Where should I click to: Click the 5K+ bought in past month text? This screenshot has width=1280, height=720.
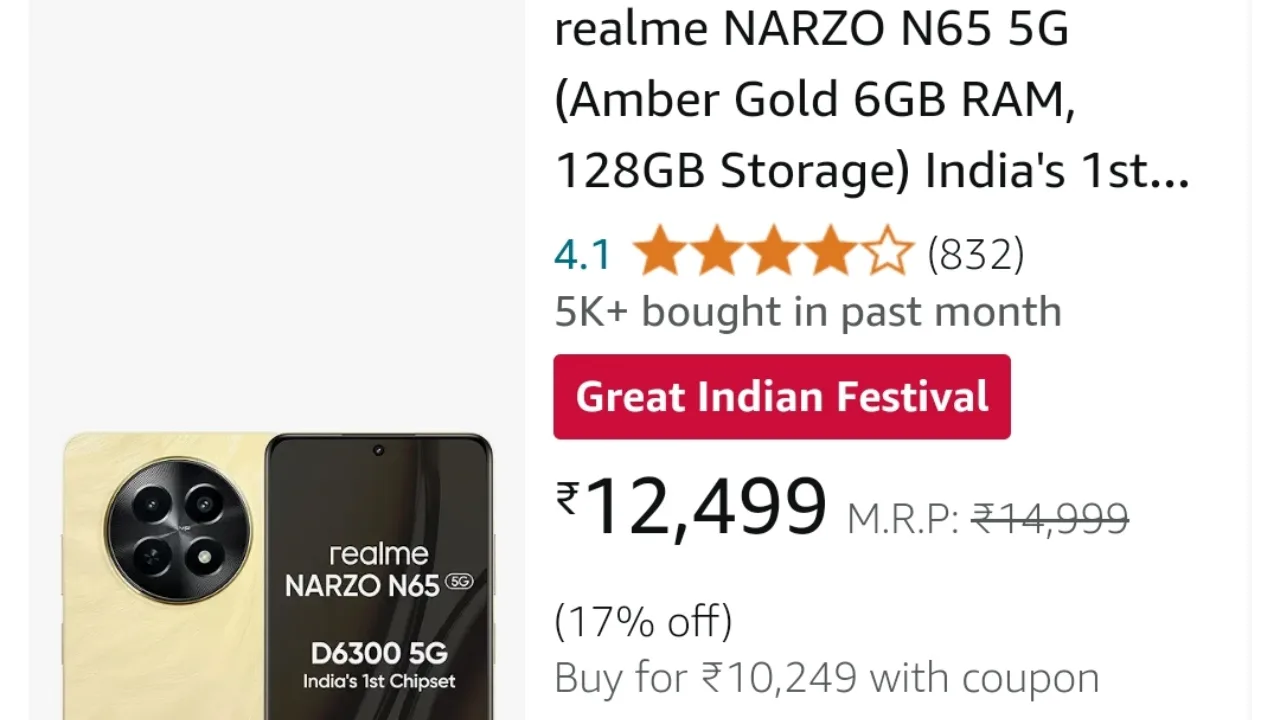pyautogui.click(x=808, y=311)
